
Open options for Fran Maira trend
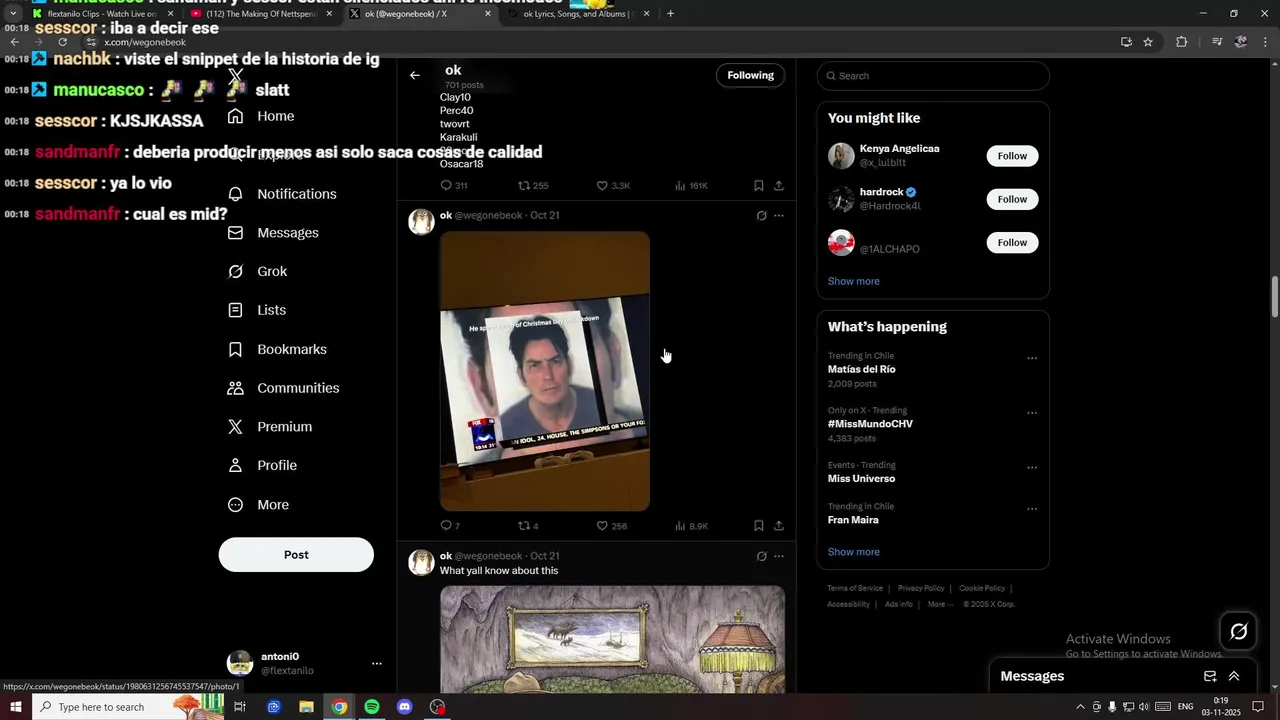[x=1032, y=509]
